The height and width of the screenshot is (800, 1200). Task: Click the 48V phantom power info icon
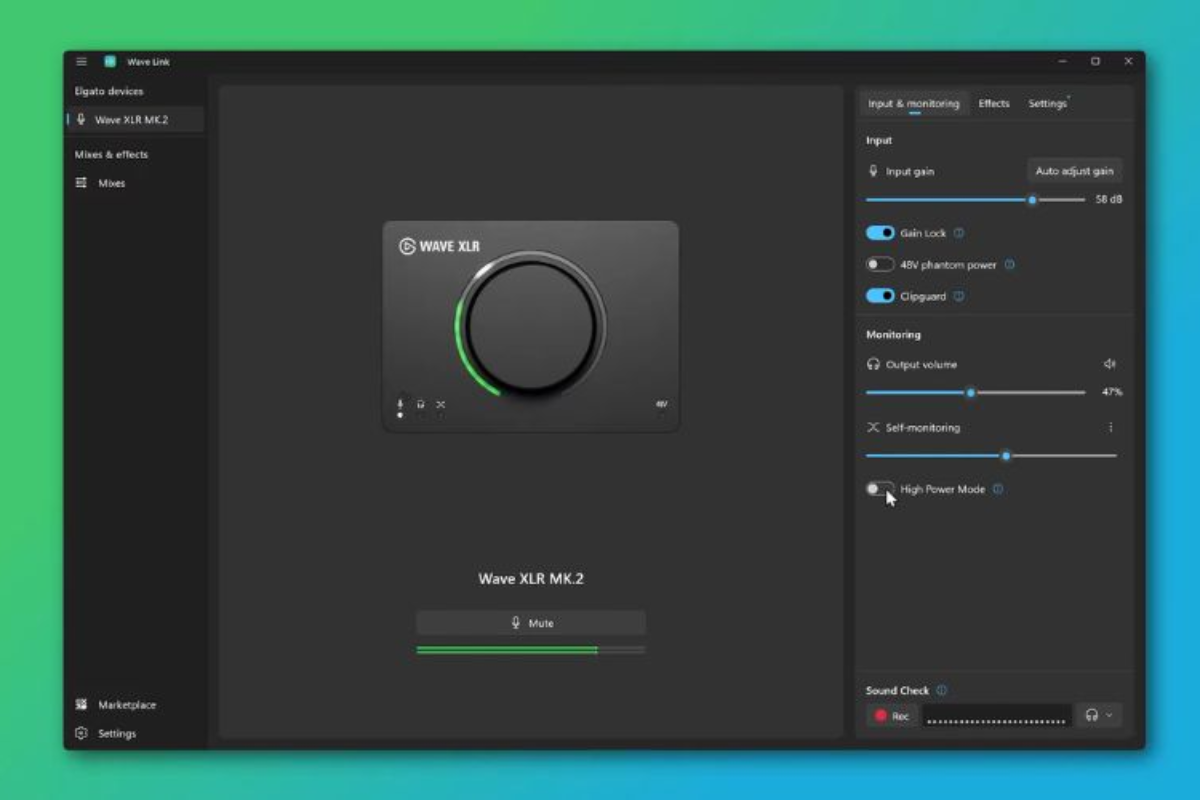[x=1009, y=265]
